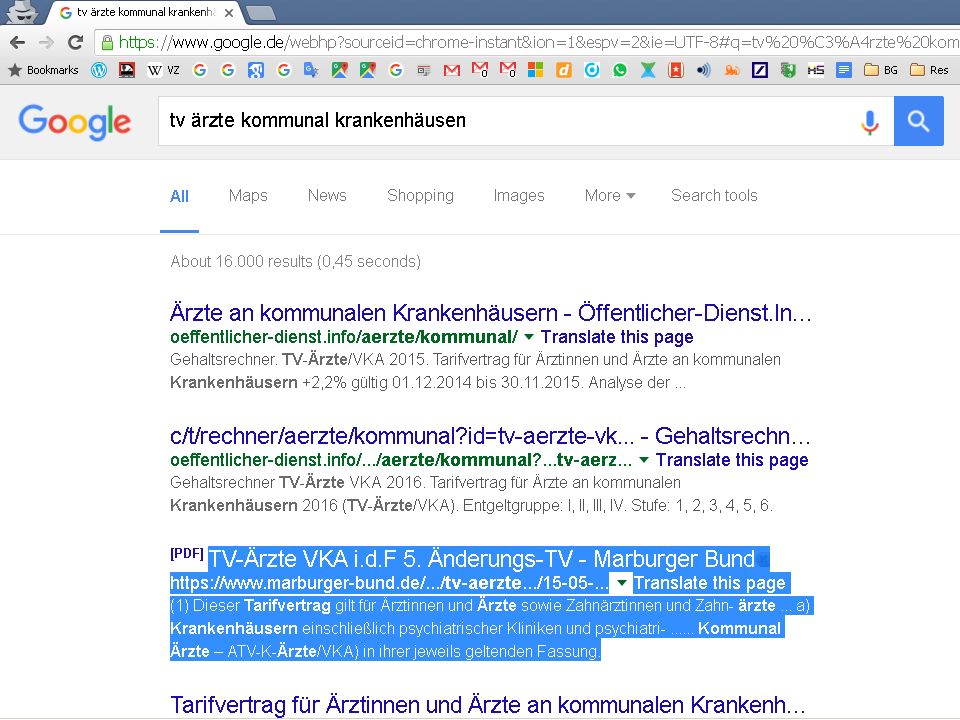This screenshot has height=720, width=960.
Task: Open the WhatsApp bookmark icon
Action: point(620,70)
